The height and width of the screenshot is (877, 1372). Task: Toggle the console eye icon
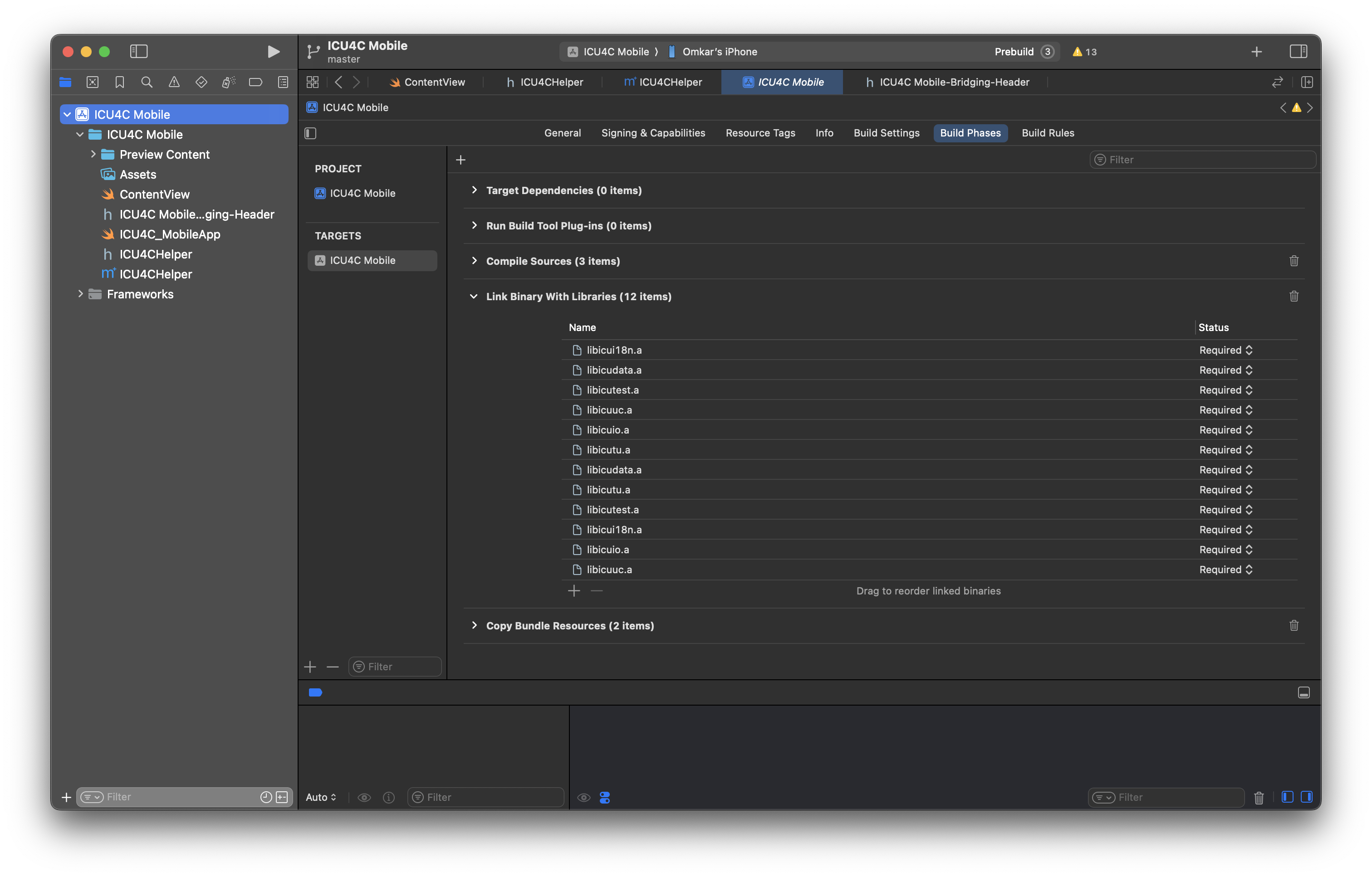click(x=583, y=797)
